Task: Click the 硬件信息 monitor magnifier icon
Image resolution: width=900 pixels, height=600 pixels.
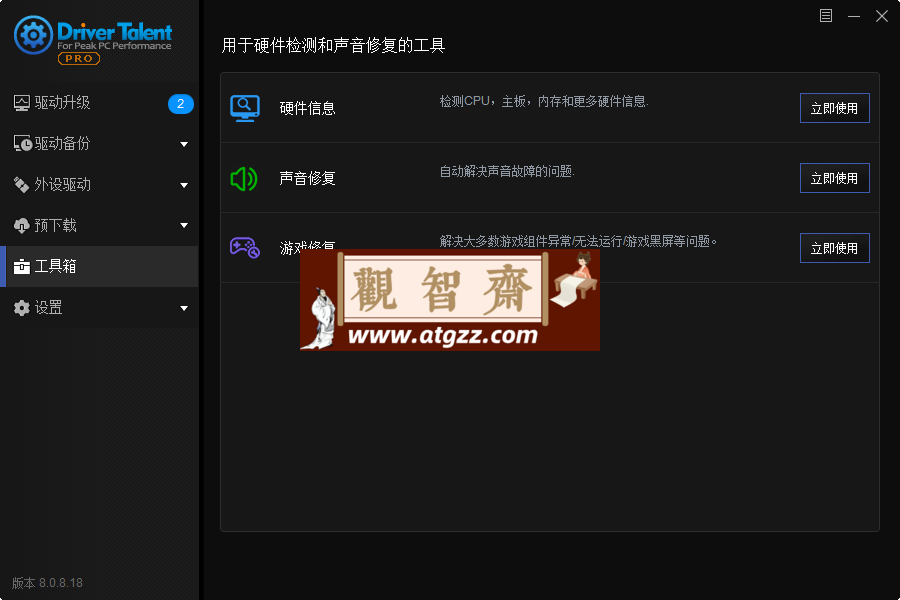Action: click(245, 108)
